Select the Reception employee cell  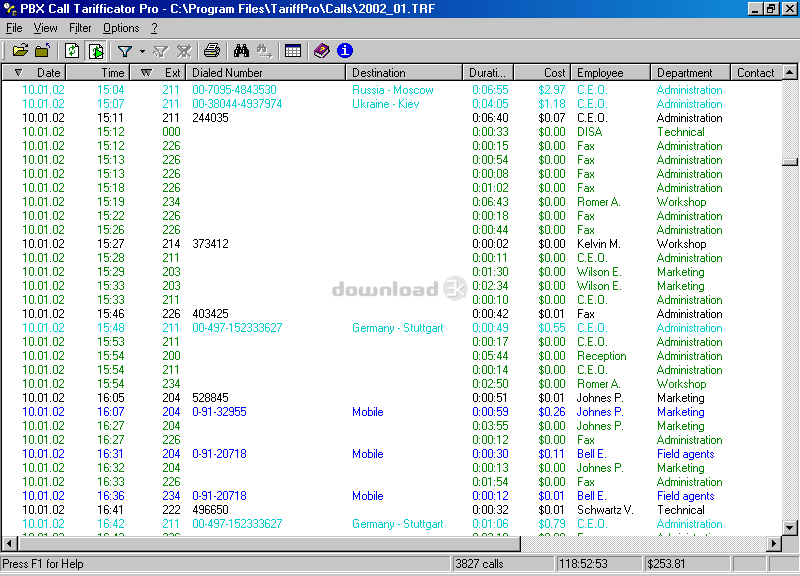(602, 356)
